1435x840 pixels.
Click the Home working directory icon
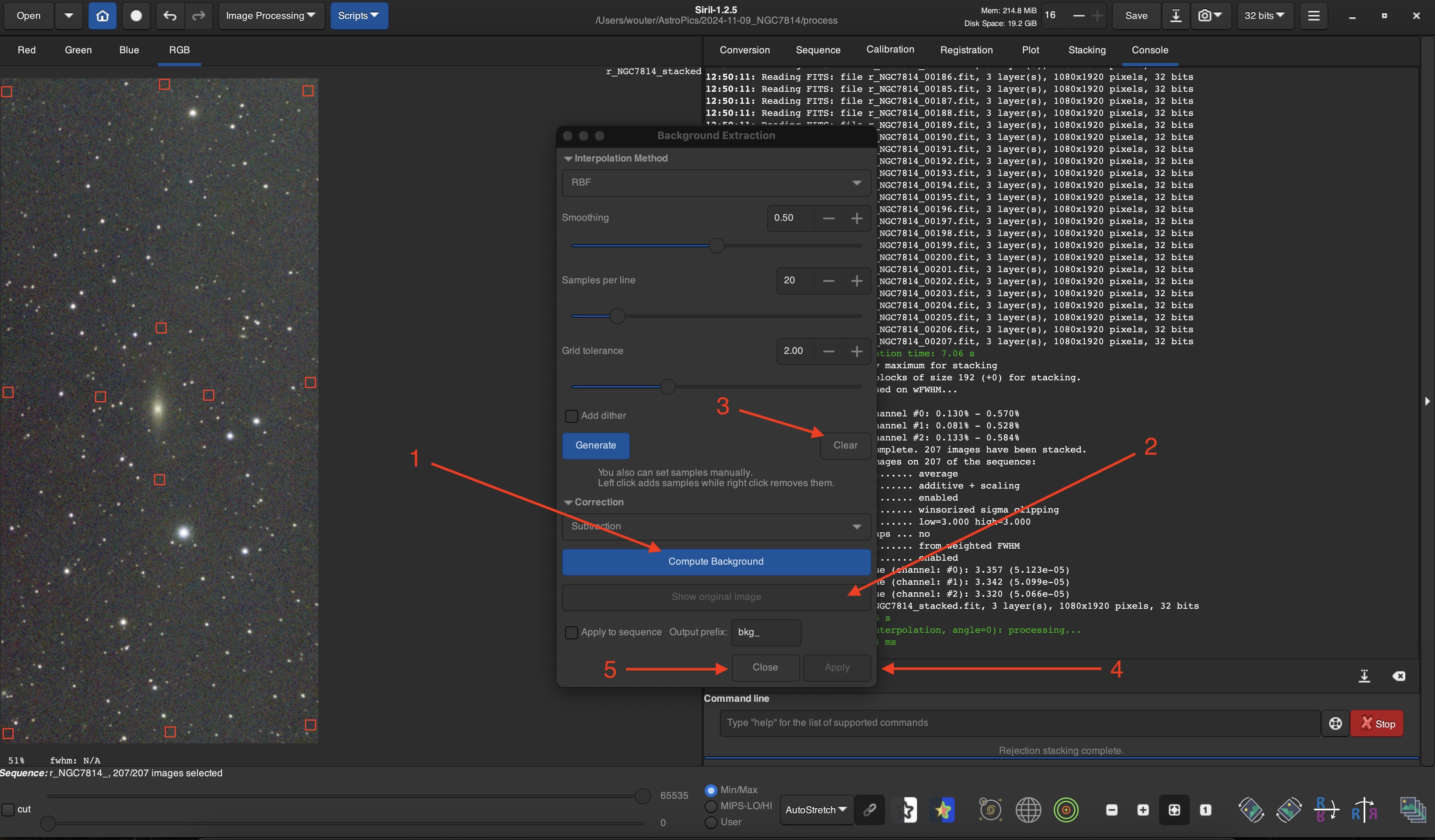[x=103, y=15]
